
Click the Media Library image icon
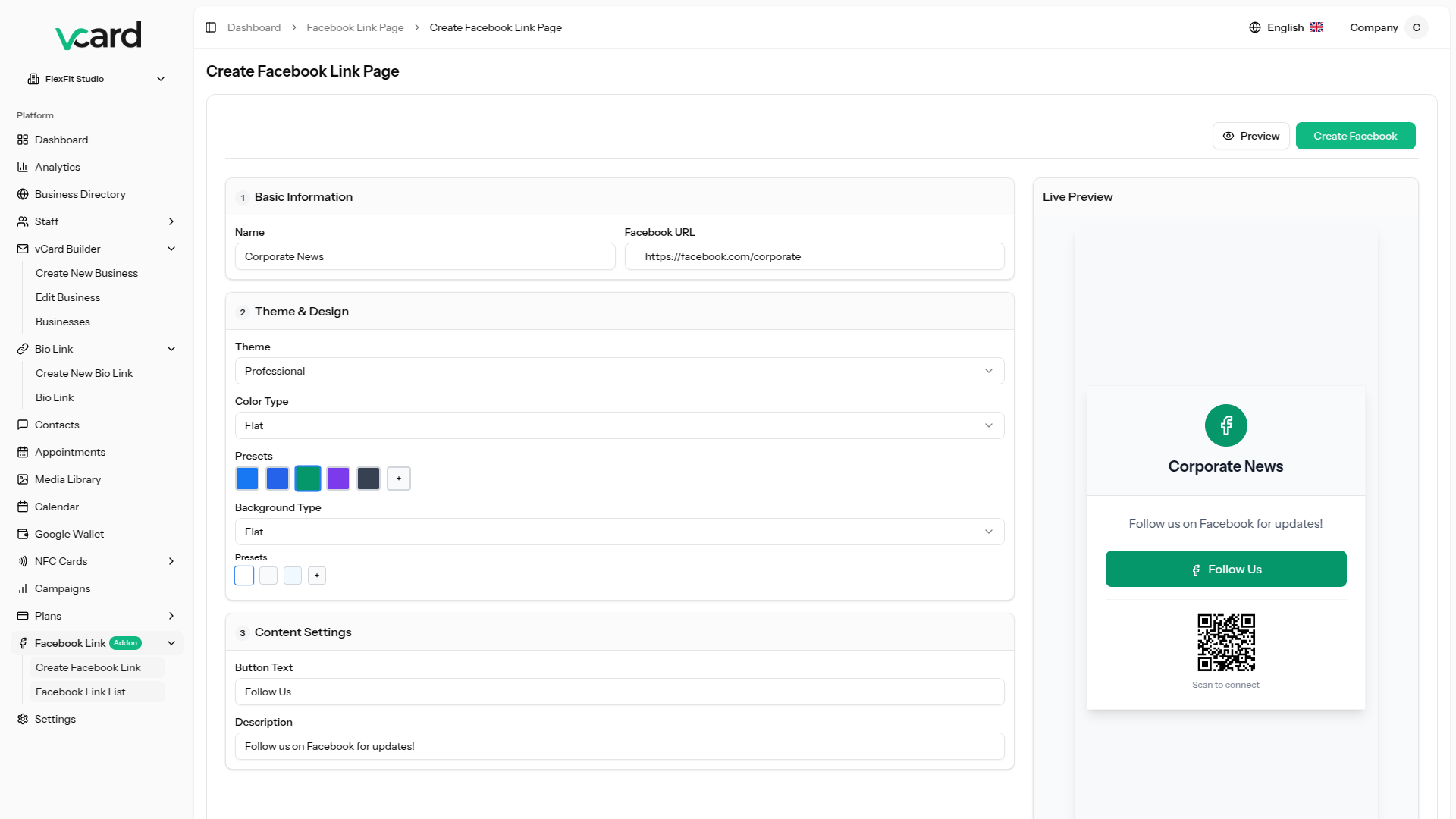[23, 479]
